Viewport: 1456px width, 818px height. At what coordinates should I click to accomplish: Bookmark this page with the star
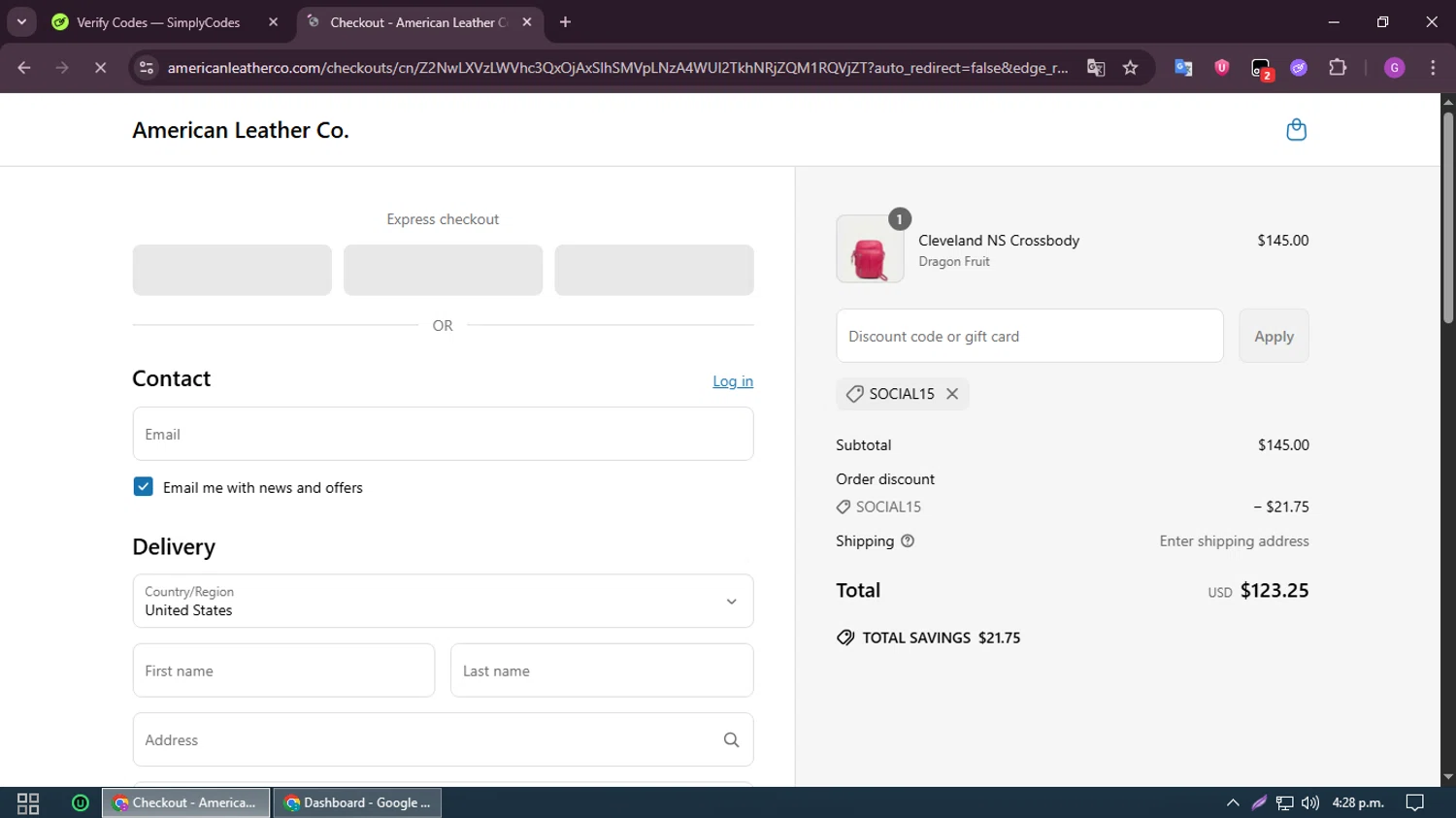point(1130,68)
